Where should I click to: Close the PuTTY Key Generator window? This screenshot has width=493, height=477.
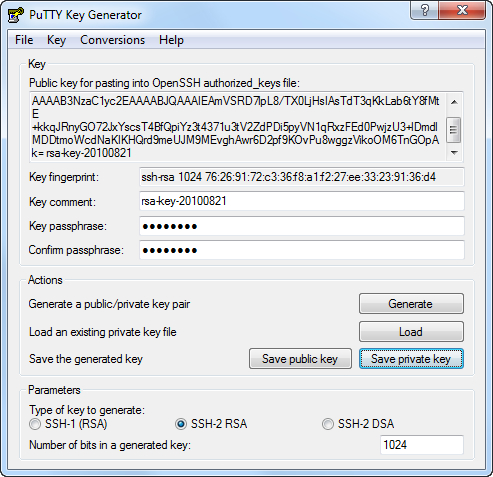coord(462,10)
